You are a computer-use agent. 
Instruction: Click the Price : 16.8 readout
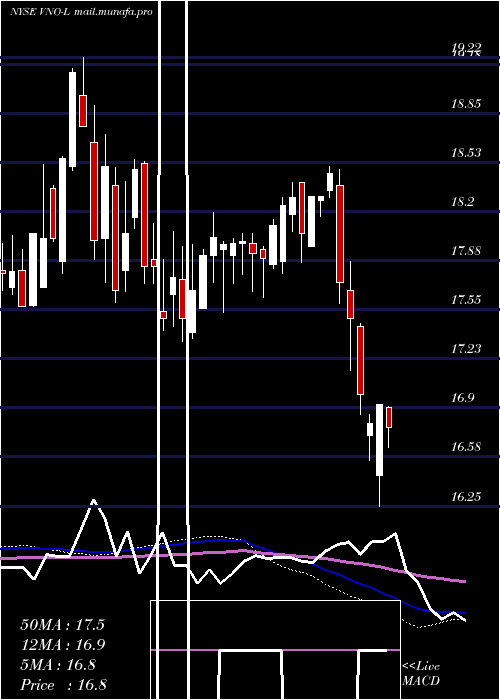(63, 685)
